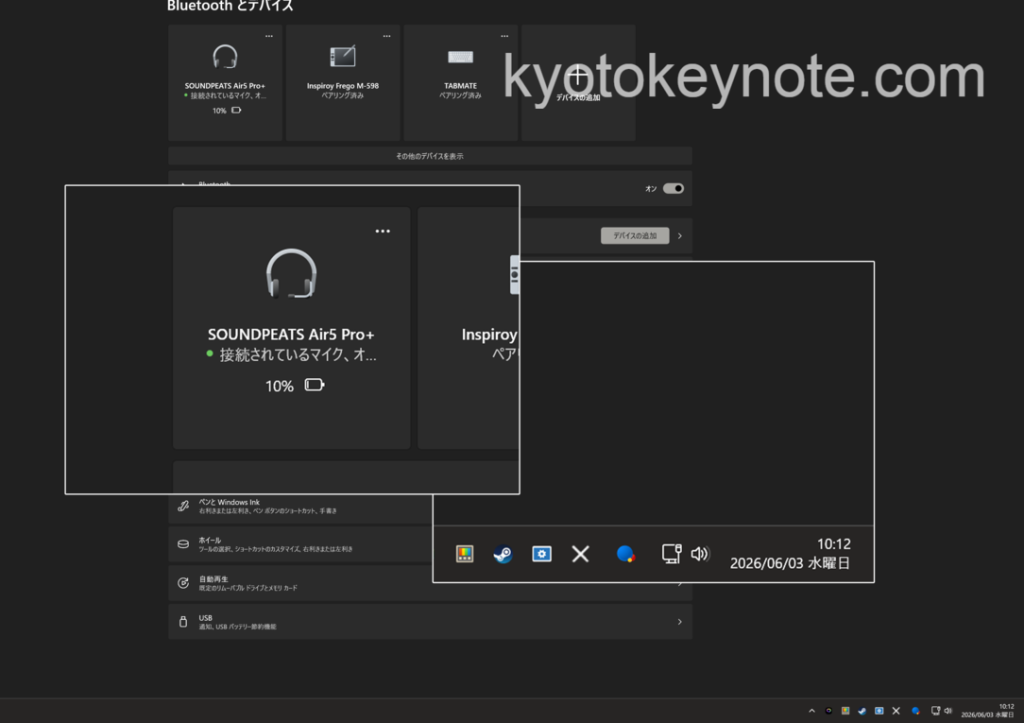Click the ペアリング済み status under Inspiroy Frego M-598
Viewport: 1024px width, 723px height.
click(343, 95)
